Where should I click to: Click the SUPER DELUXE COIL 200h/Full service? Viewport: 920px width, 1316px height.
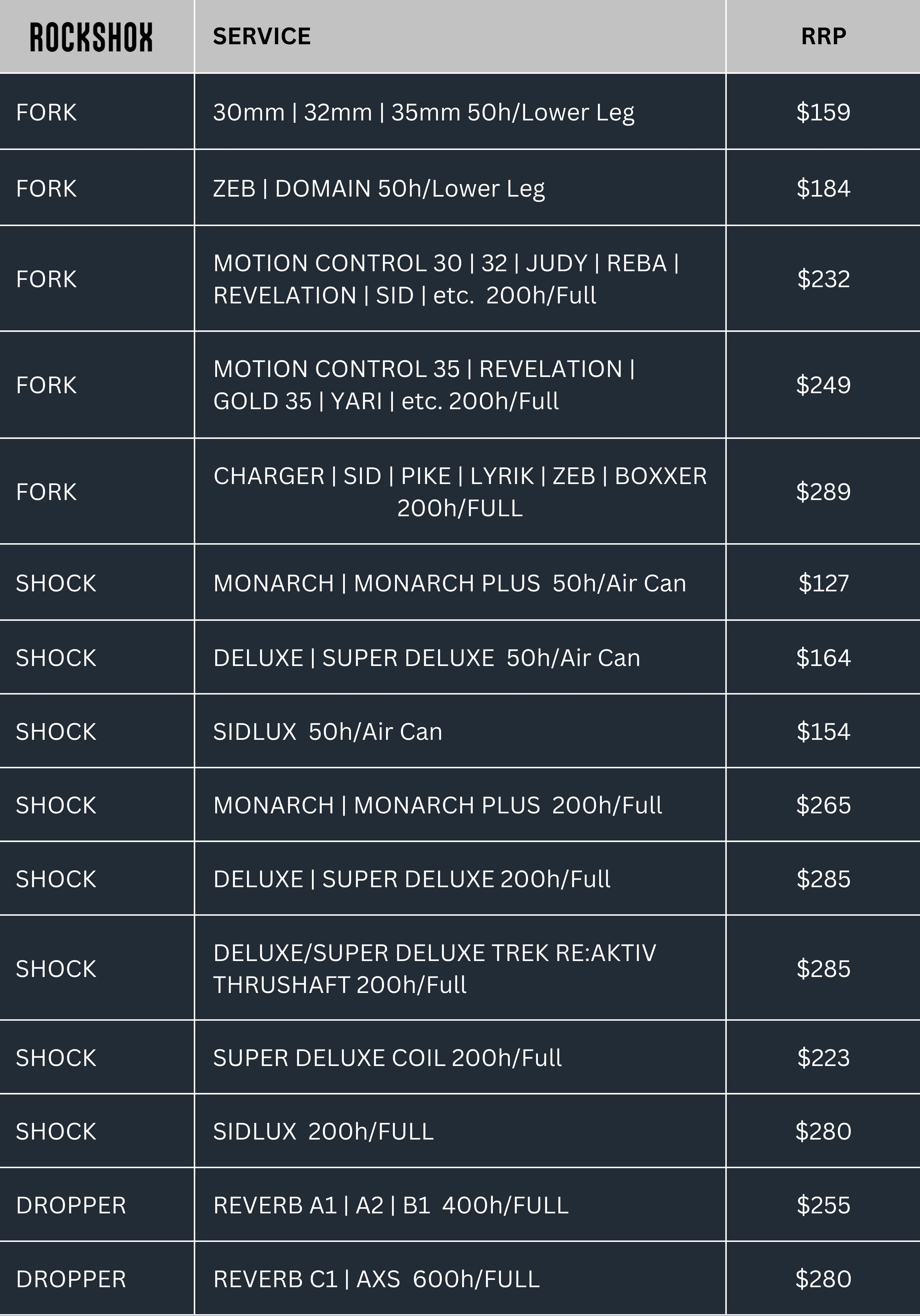(x=387, y=1058)
